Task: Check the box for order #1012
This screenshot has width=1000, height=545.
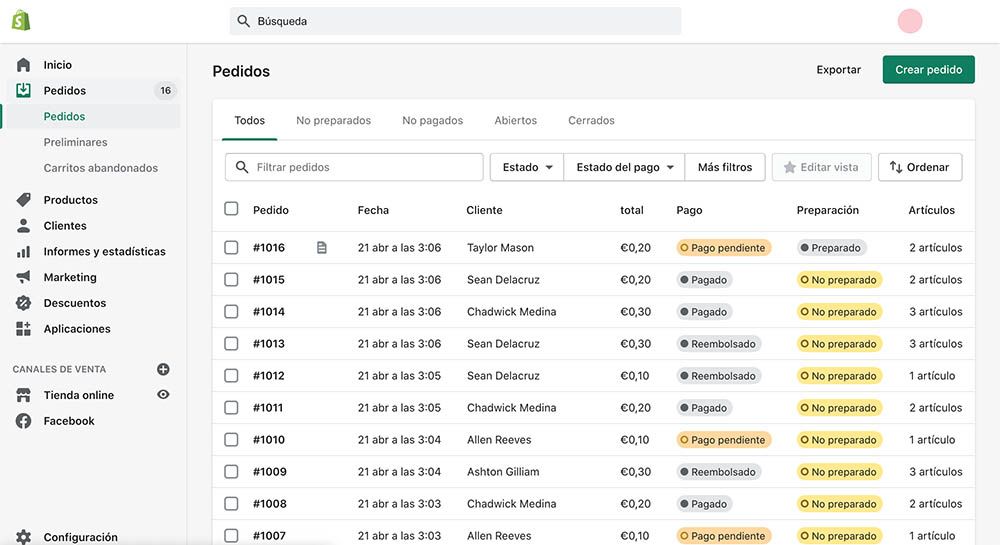Action: coord(232,375)
